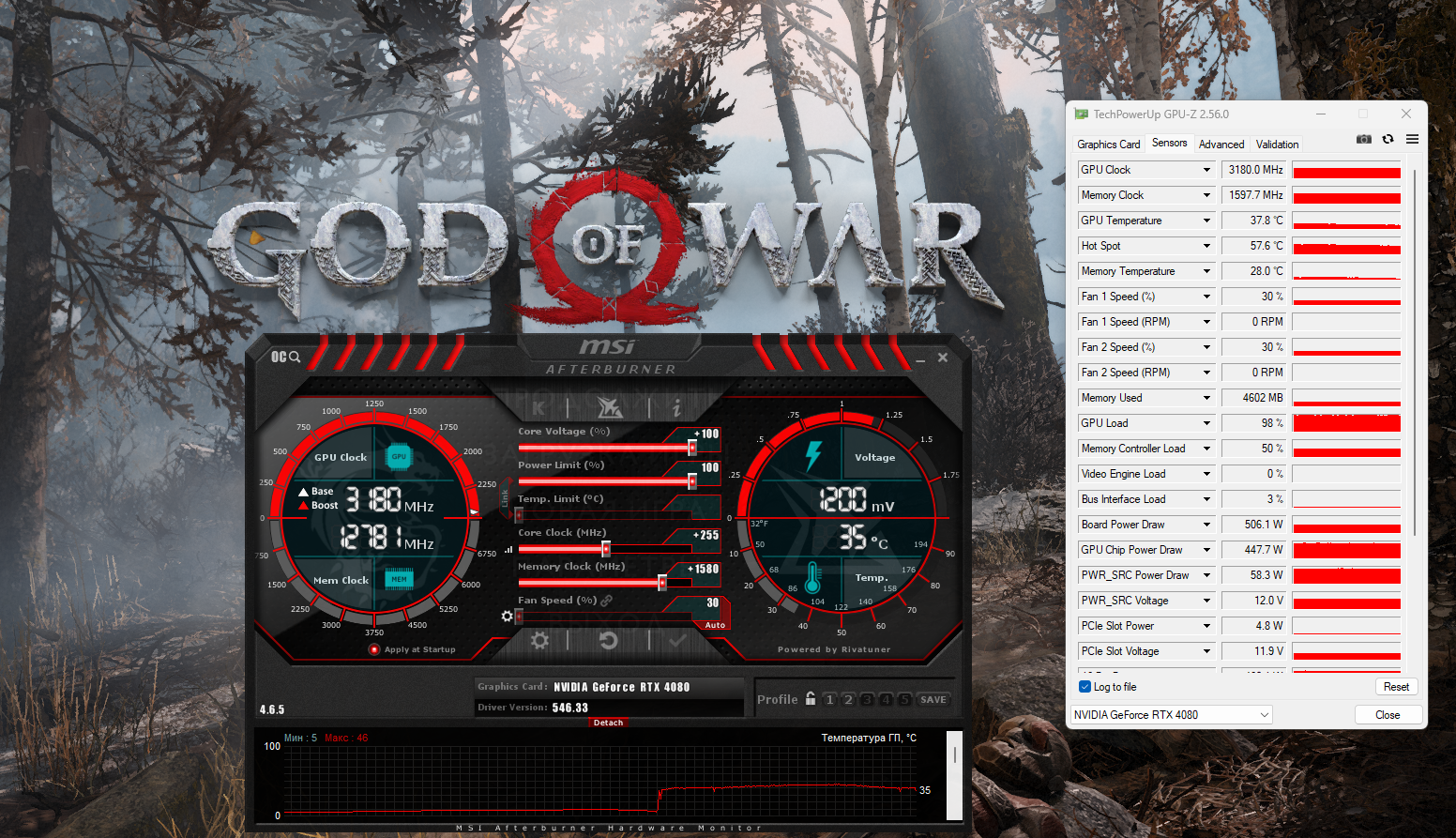Open the core clock curve editor bars icon

click(508, 549)
